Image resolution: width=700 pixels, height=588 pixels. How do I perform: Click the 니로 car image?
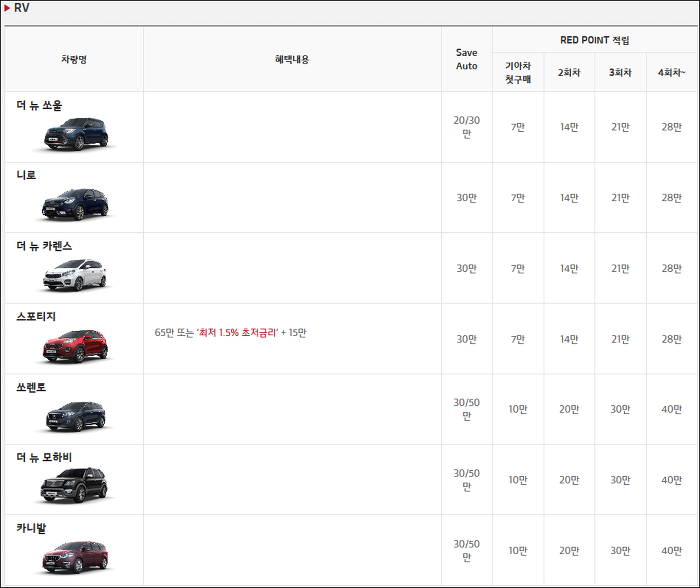[76, 204]
